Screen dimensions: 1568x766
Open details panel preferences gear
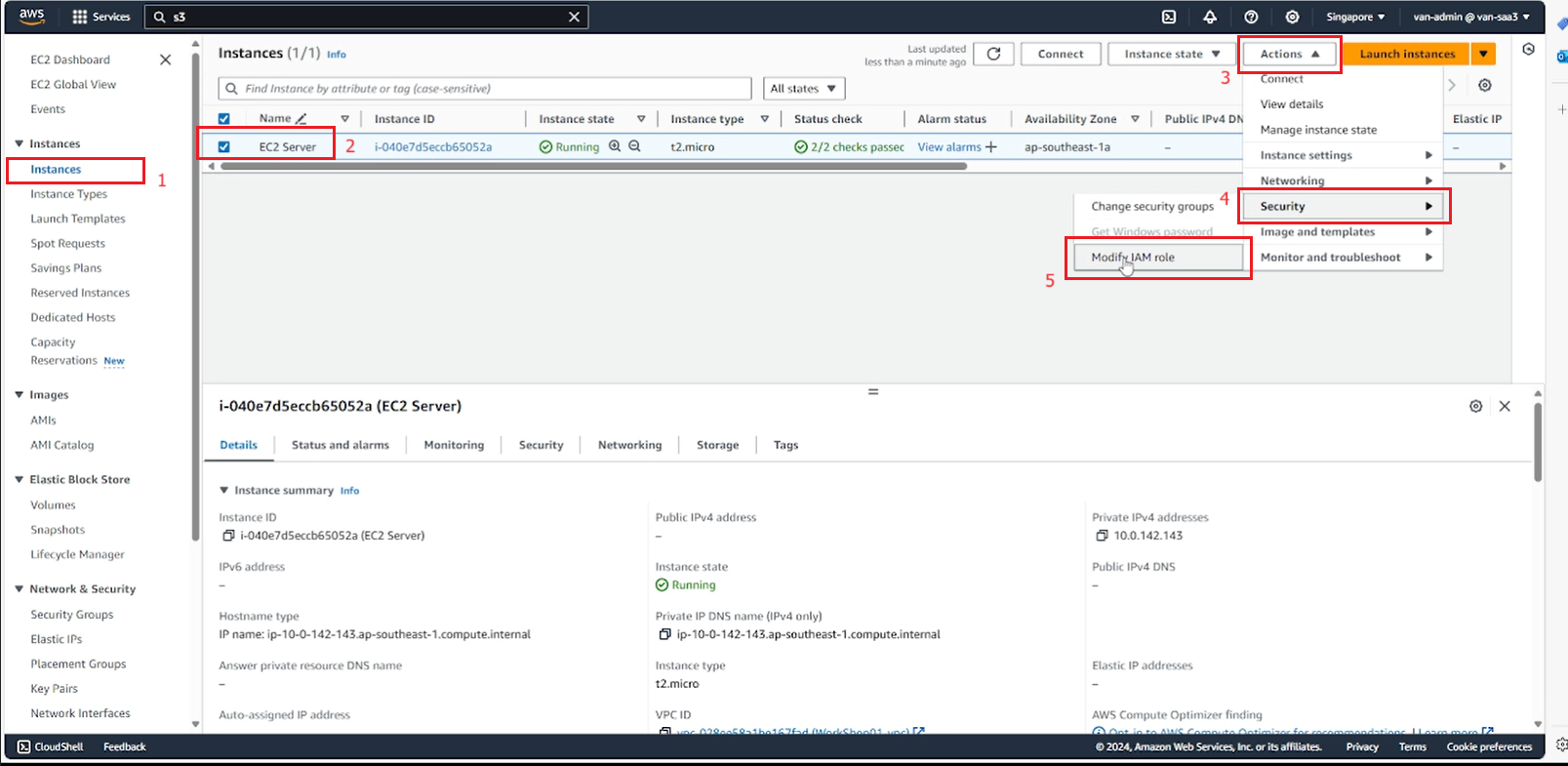click(x=1475, y=406)
